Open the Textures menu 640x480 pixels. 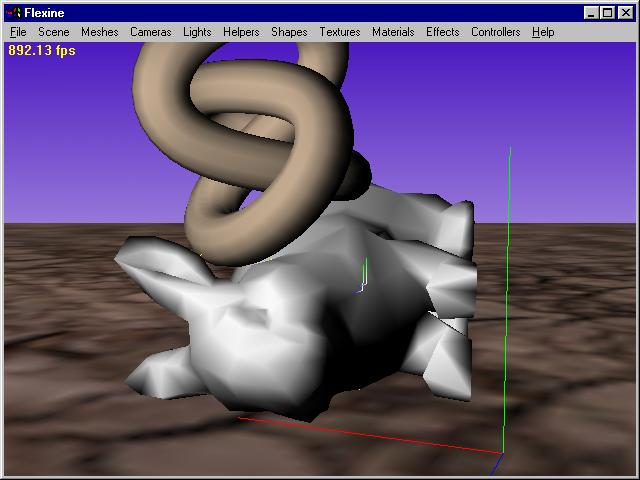[340, 32]
